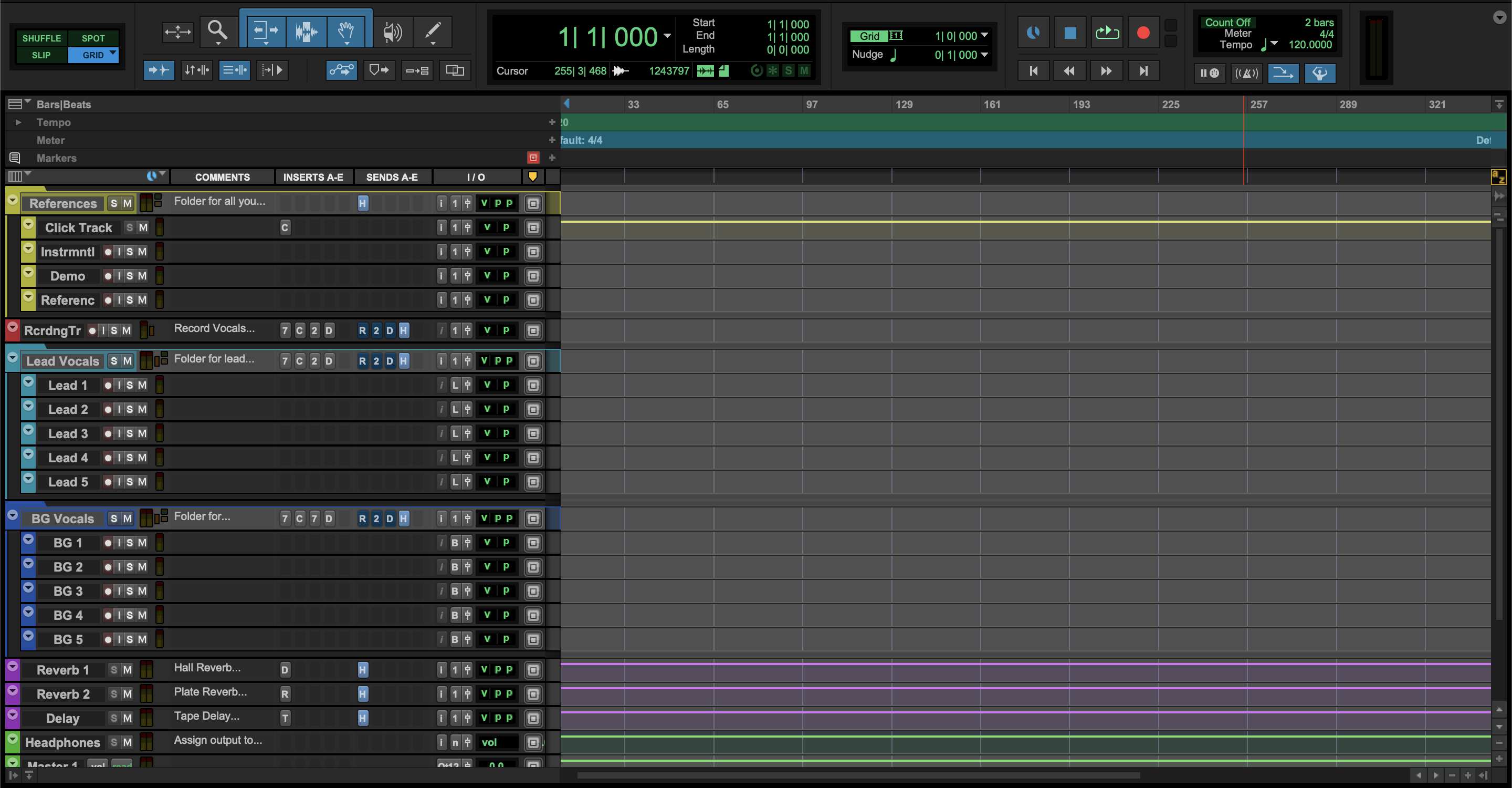Click the Grid indicator button

(870, 36)
